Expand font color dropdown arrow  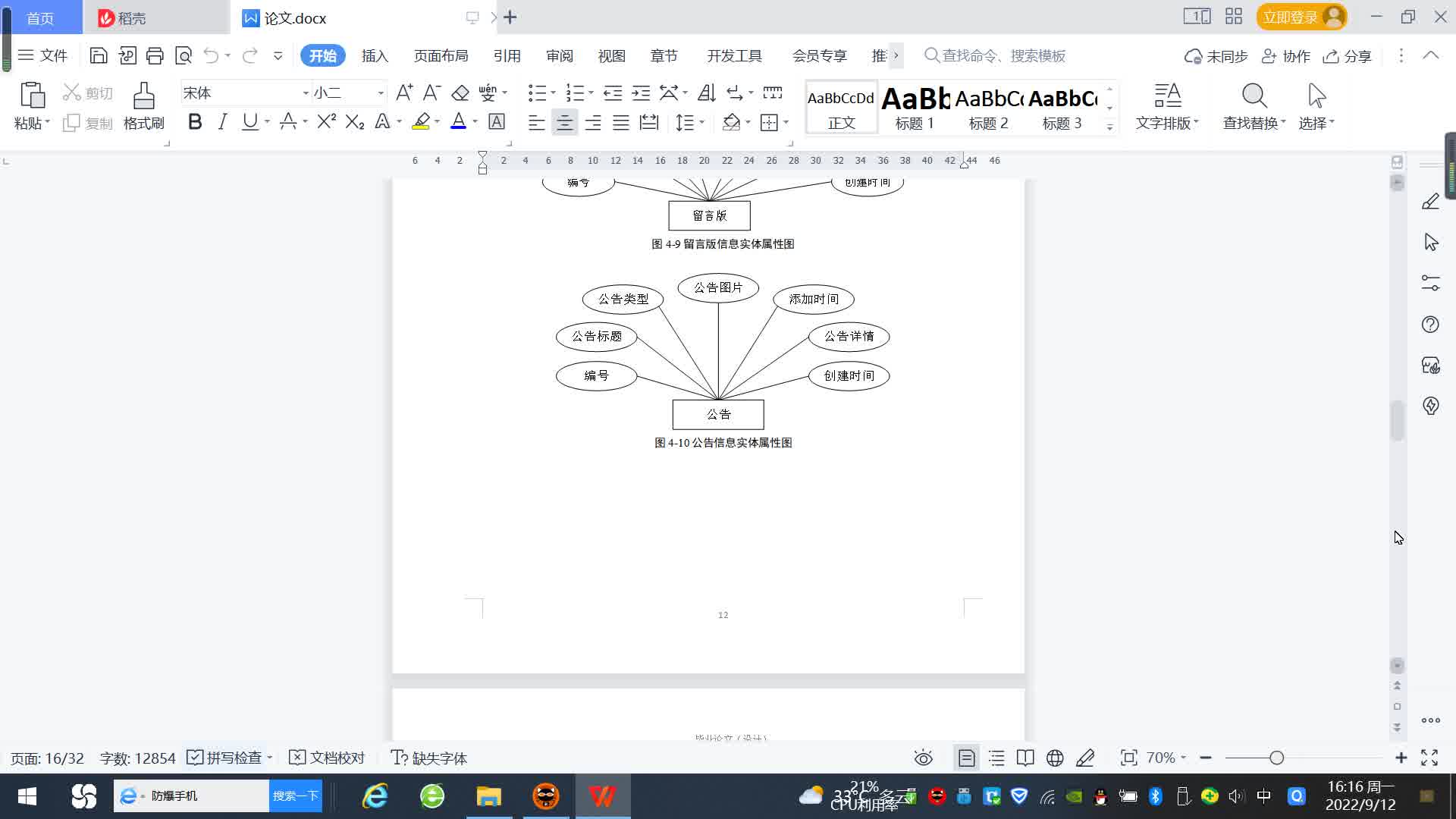[475, 122]
